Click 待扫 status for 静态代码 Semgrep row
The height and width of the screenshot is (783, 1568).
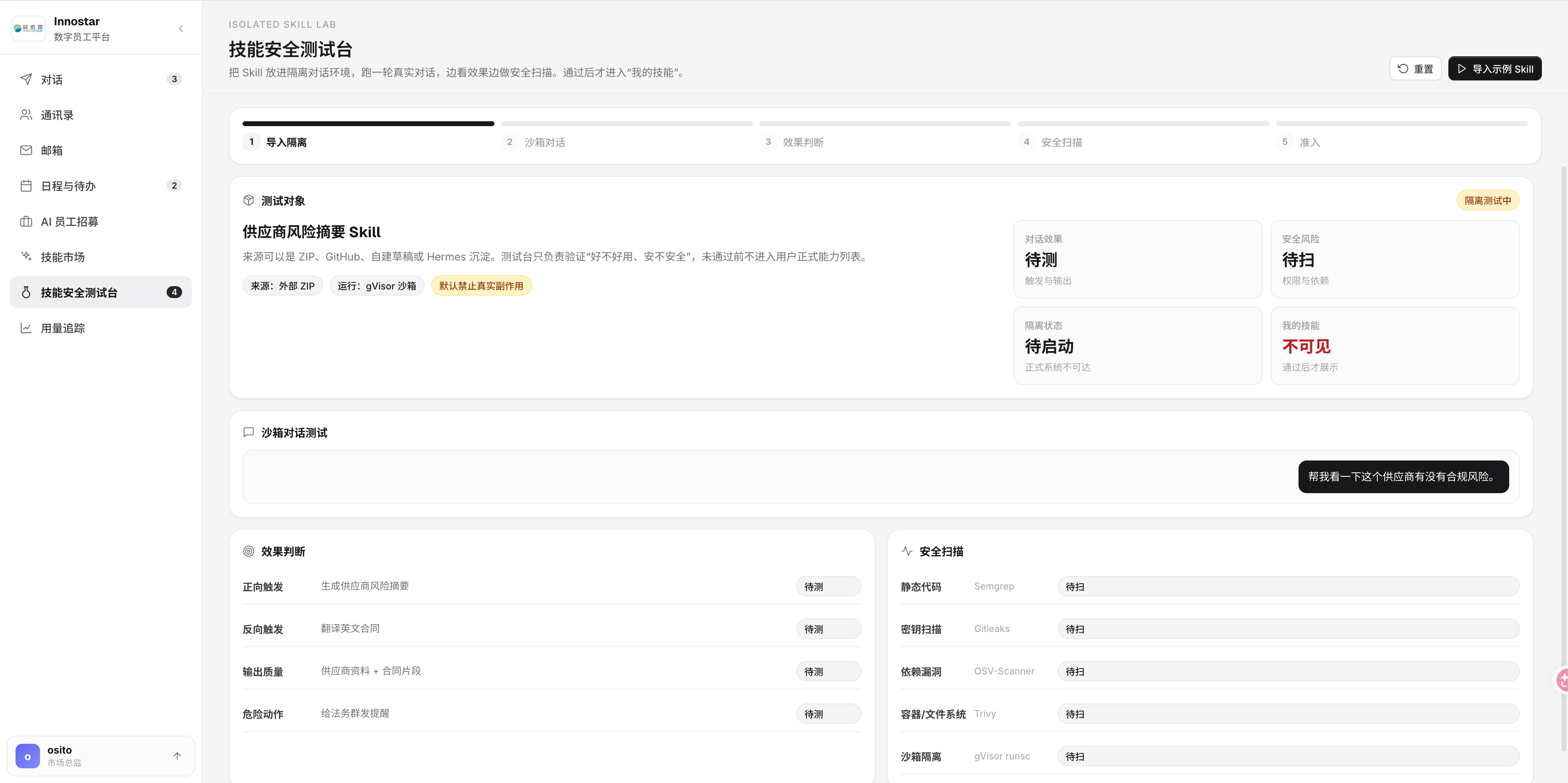point(1288,587)
